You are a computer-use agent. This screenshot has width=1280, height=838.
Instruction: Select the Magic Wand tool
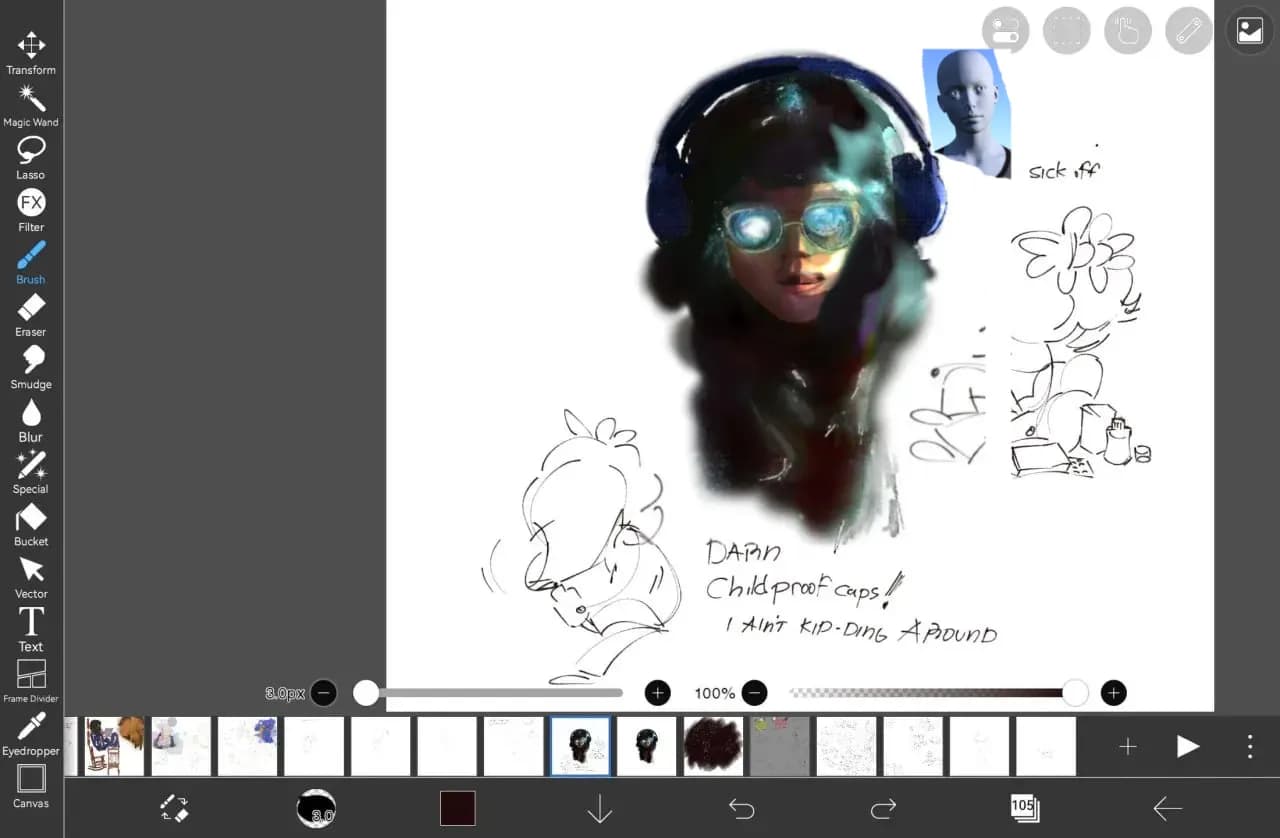(x=31, y=106)
